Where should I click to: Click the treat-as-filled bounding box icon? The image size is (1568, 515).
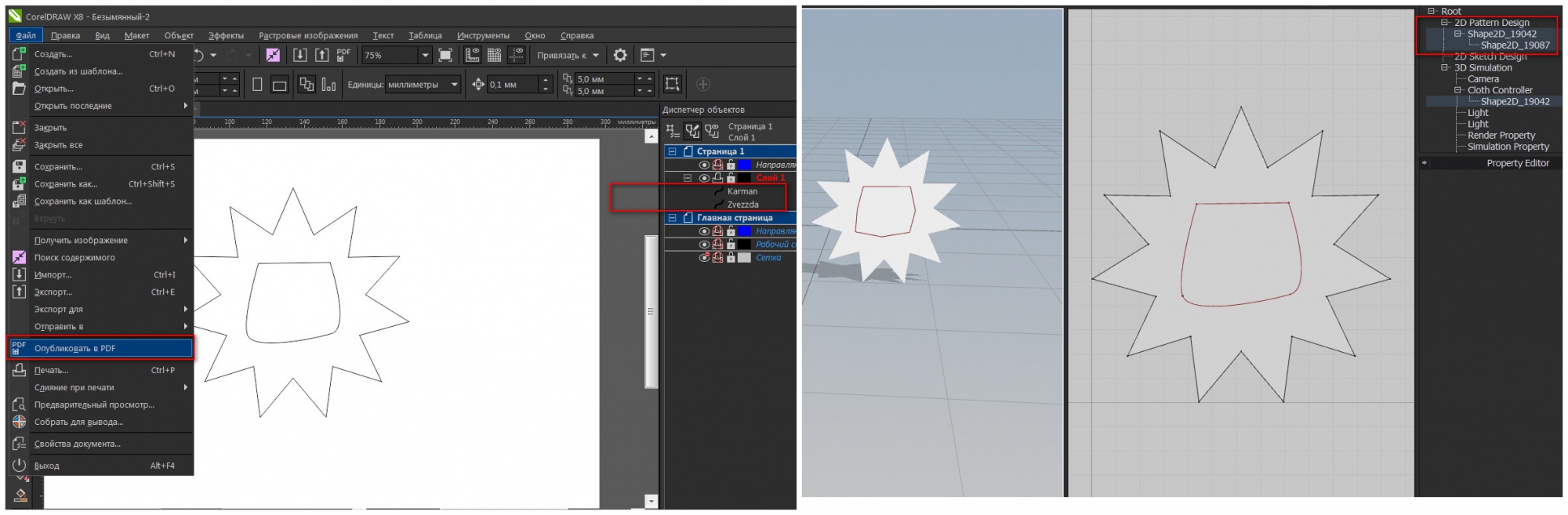coord(672,84)
